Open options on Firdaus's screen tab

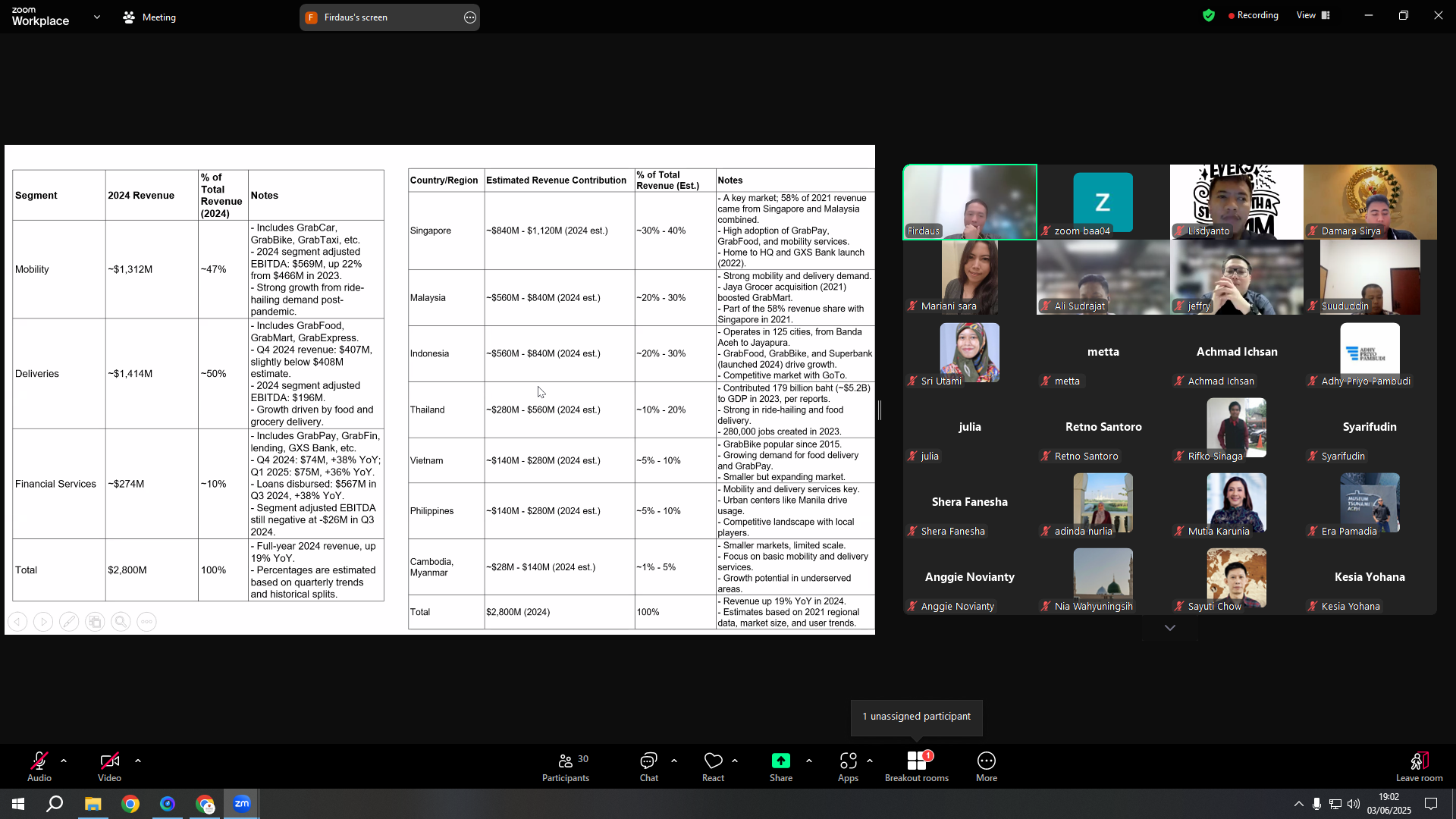pos(470,17)
